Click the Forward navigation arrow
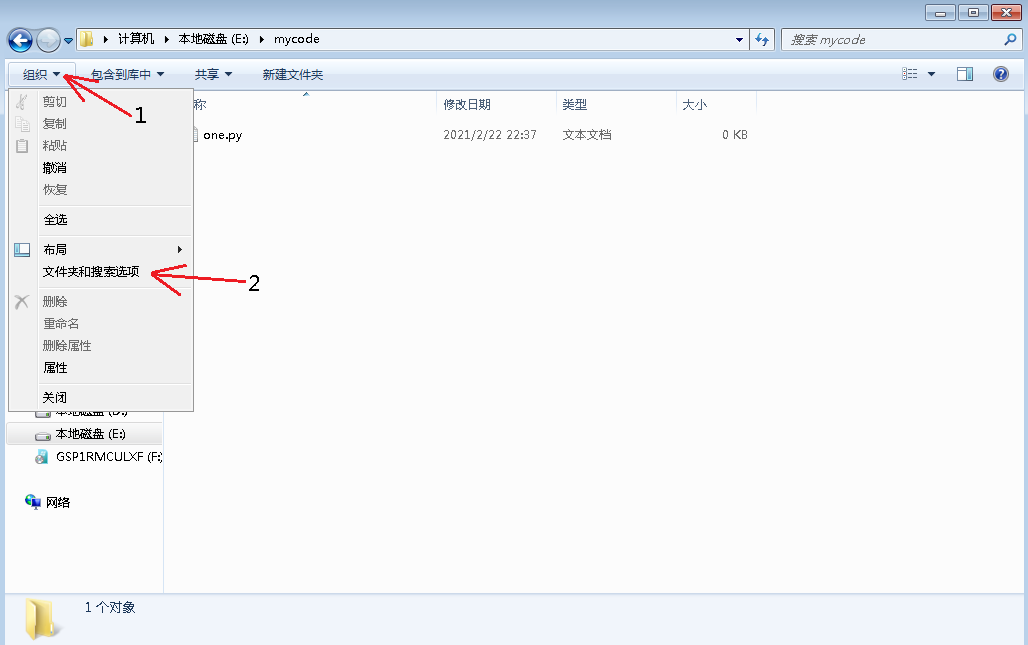This screenshot has height=645, width=1028. (49, 40)
